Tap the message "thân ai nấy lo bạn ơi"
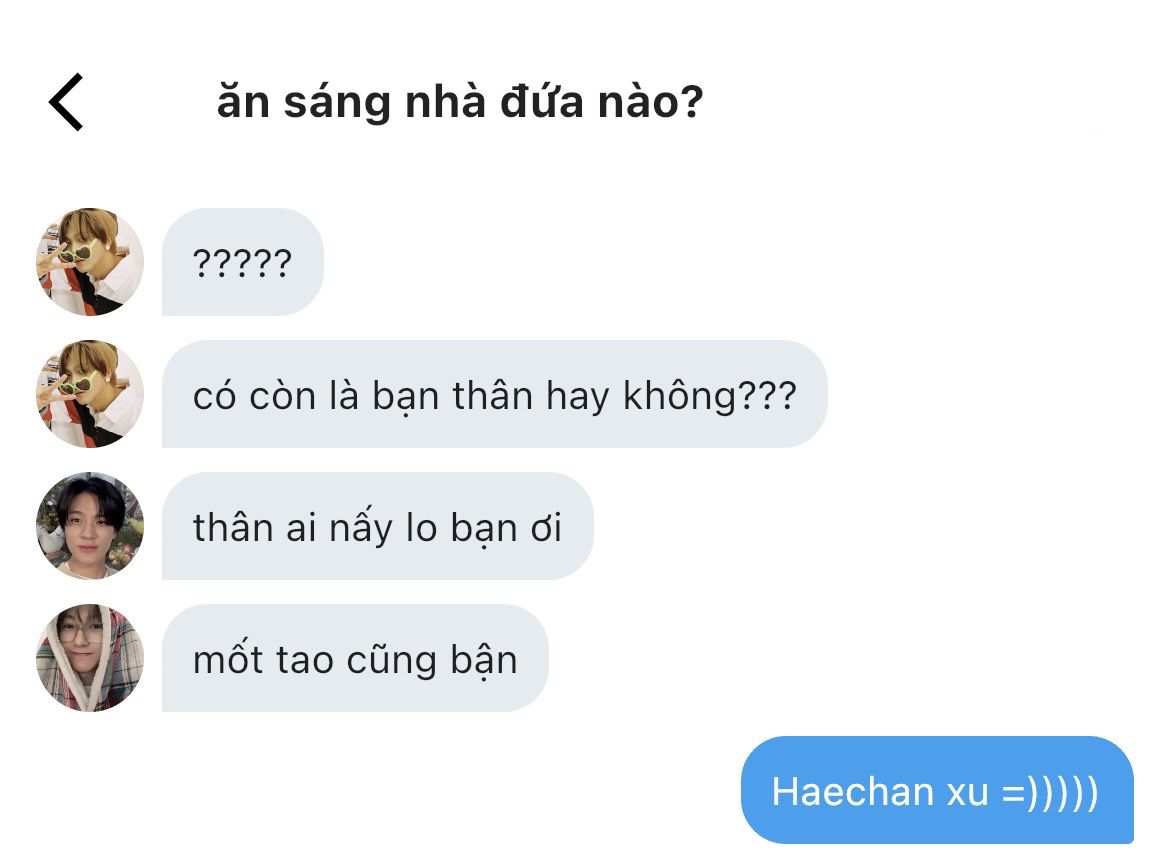Image resolution: width=1169 pixels, height=862 pixels. 377,526
